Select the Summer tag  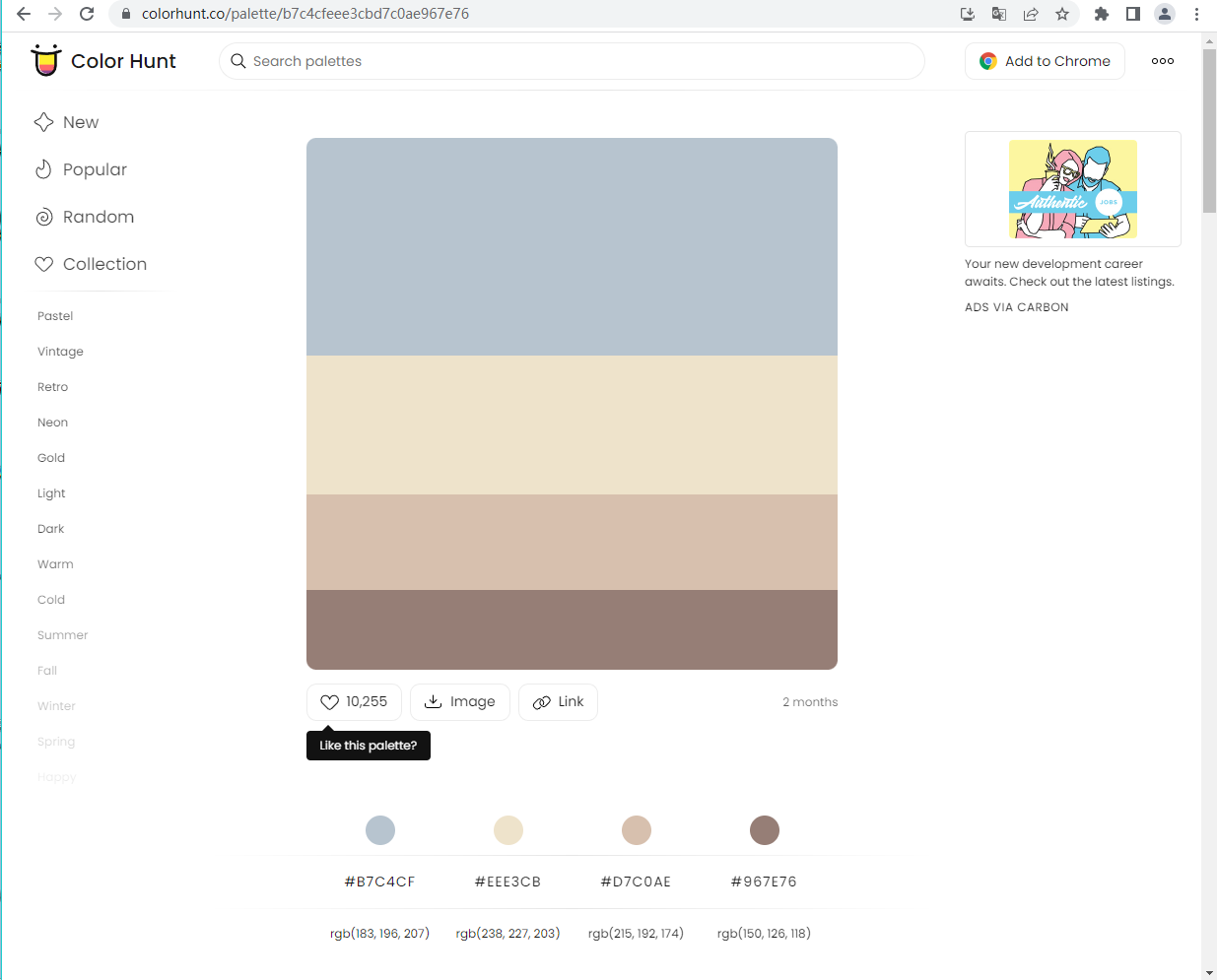[62, 635]
